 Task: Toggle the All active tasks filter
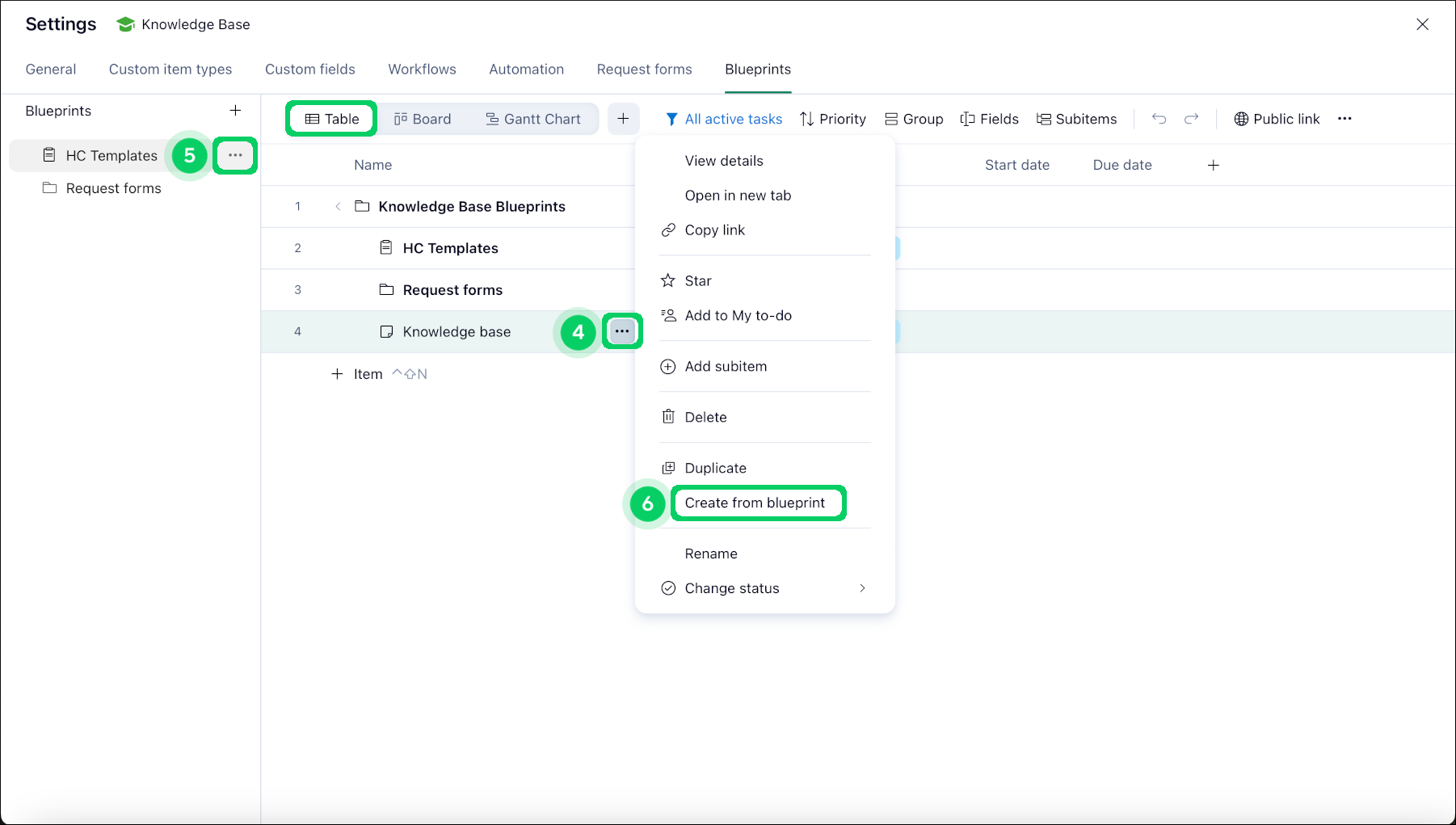pyautogui.click(x=724, y=119)
